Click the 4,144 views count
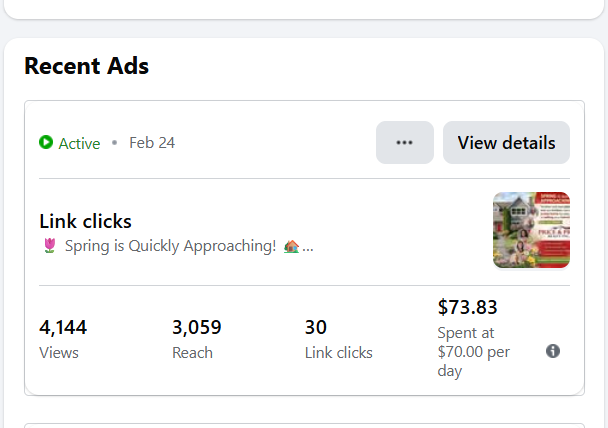Screen dimensions: 608x428 click(x=64, y=327)
